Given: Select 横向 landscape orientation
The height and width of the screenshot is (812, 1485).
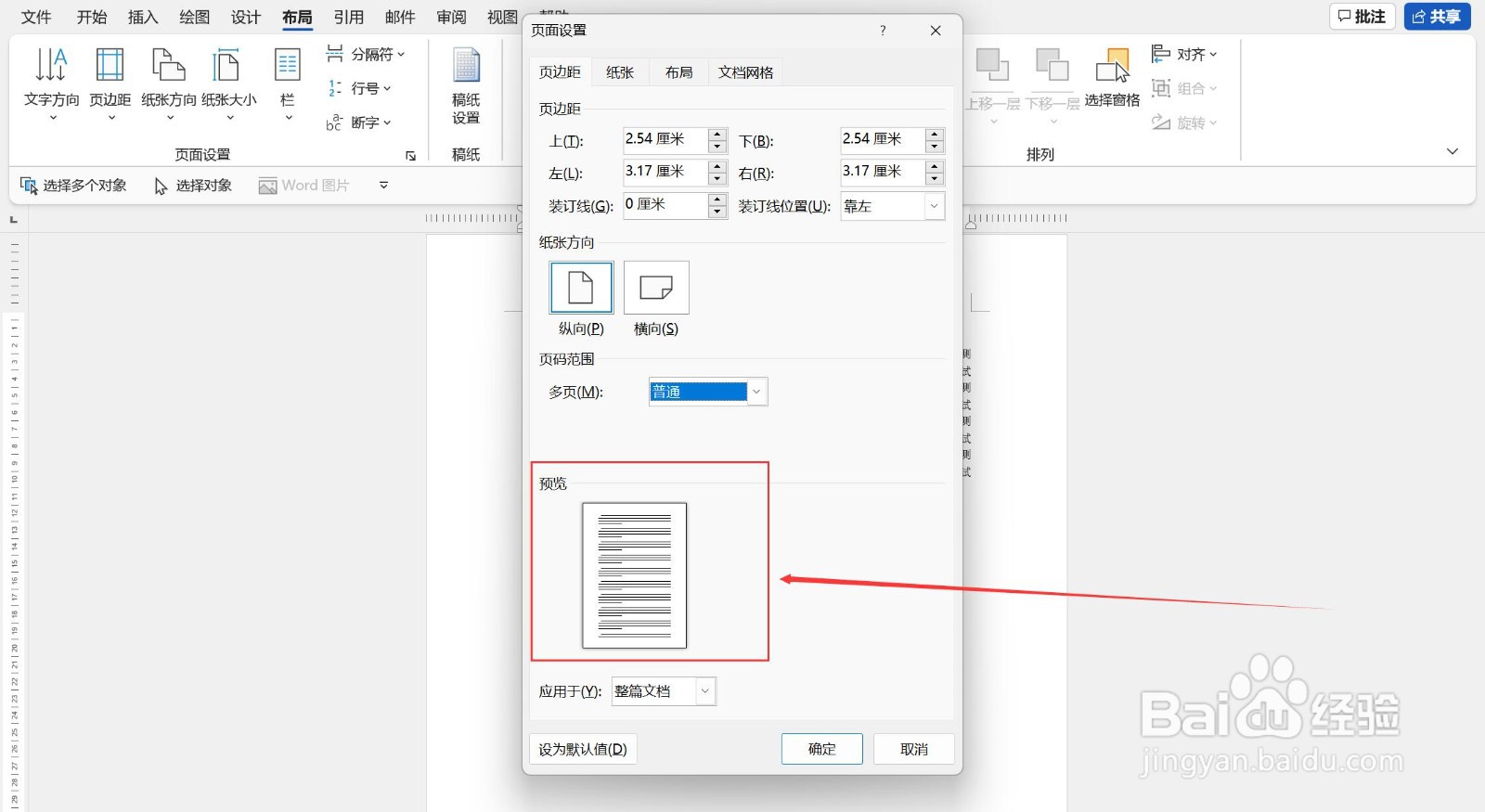Looking at the screenshot, I should point(656,288).
